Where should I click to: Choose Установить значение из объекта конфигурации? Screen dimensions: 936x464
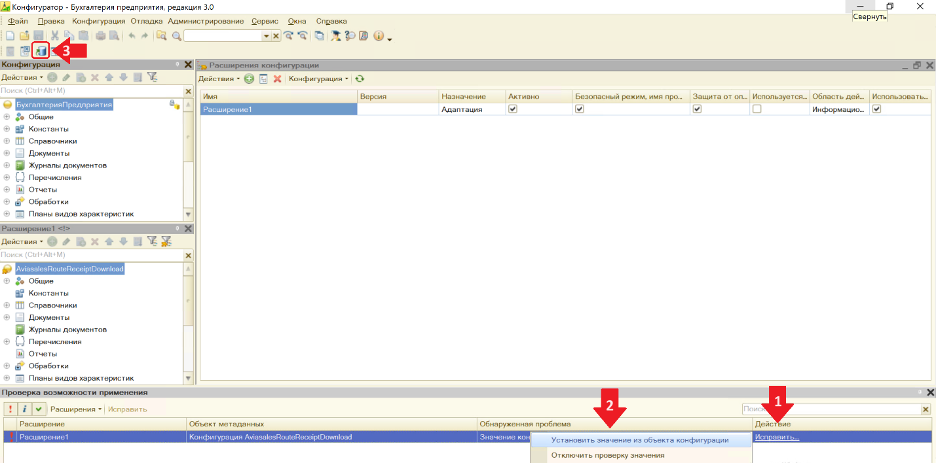tap(639, 440)
